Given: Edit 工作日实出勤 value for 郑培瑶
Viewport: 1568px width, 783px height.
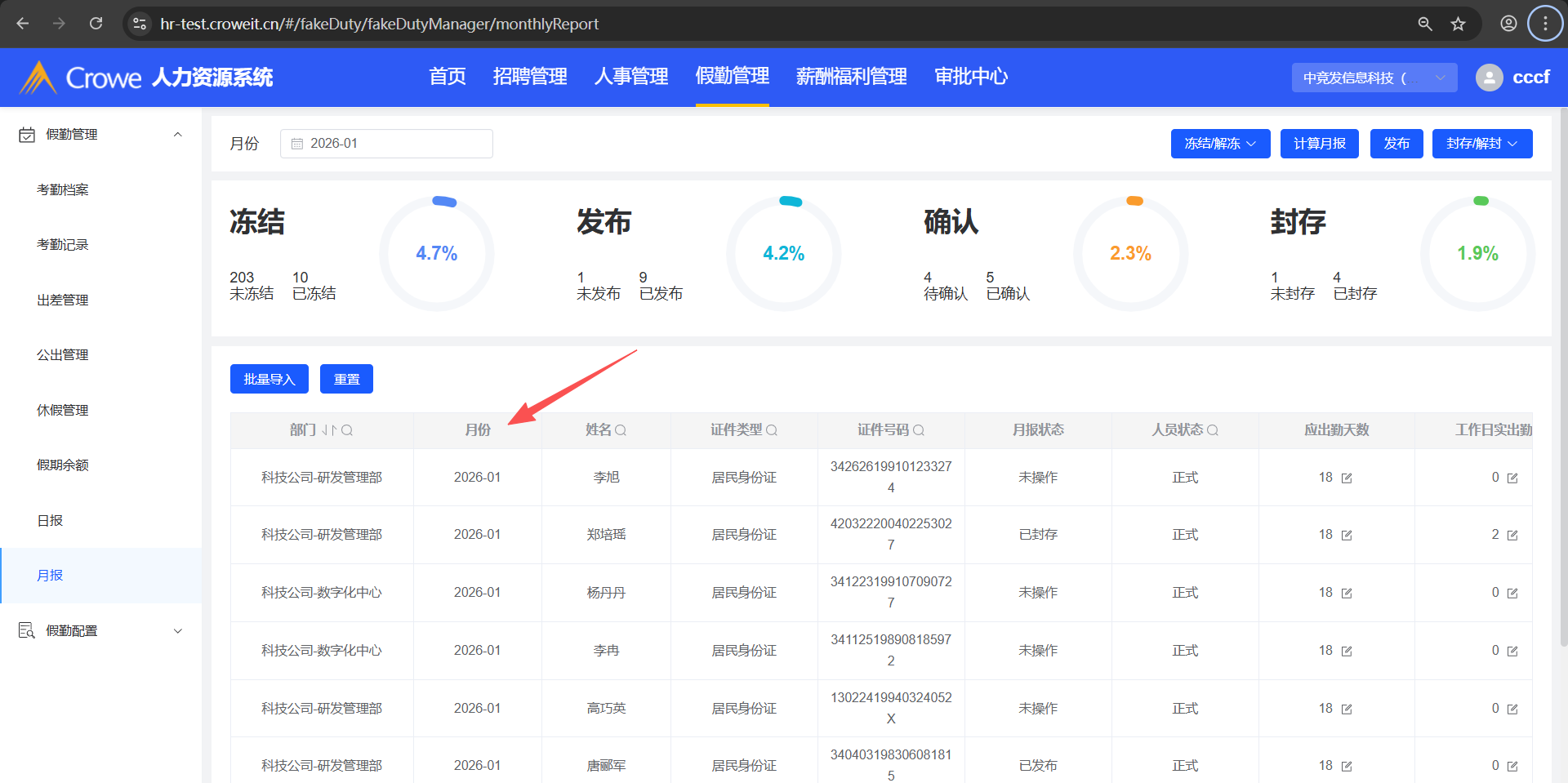Looking at the screenshot, I should [1512, 536].
